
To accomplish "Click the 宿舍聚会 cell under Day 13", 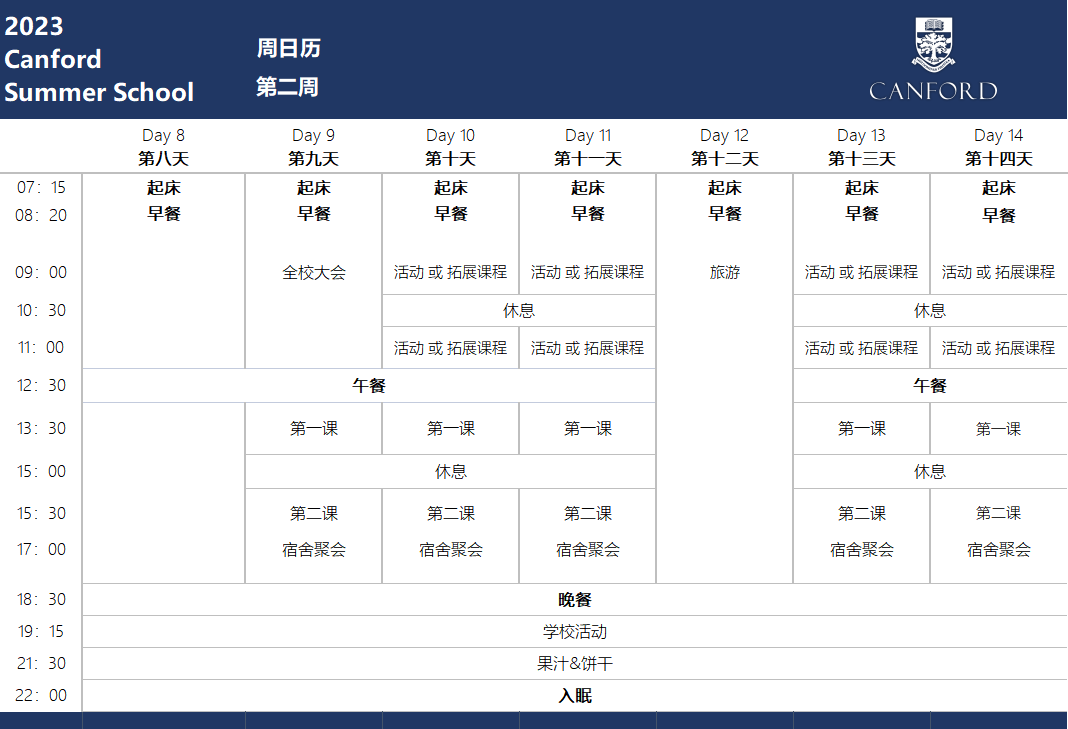I will click(861, 549).
